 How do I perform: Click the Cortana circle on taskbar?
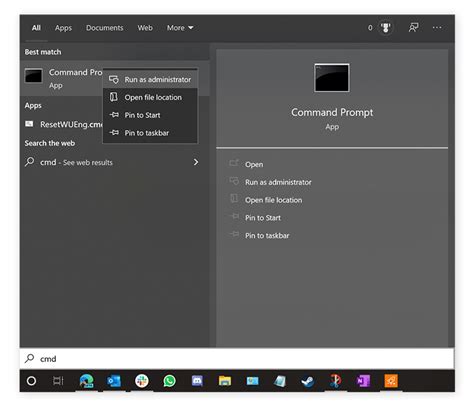click(31, 381)
